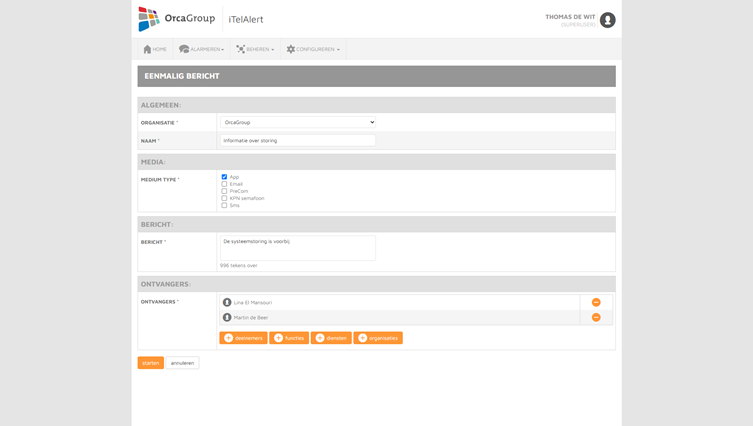
Task: Open the user profile avatar icon
Action: 607,20
